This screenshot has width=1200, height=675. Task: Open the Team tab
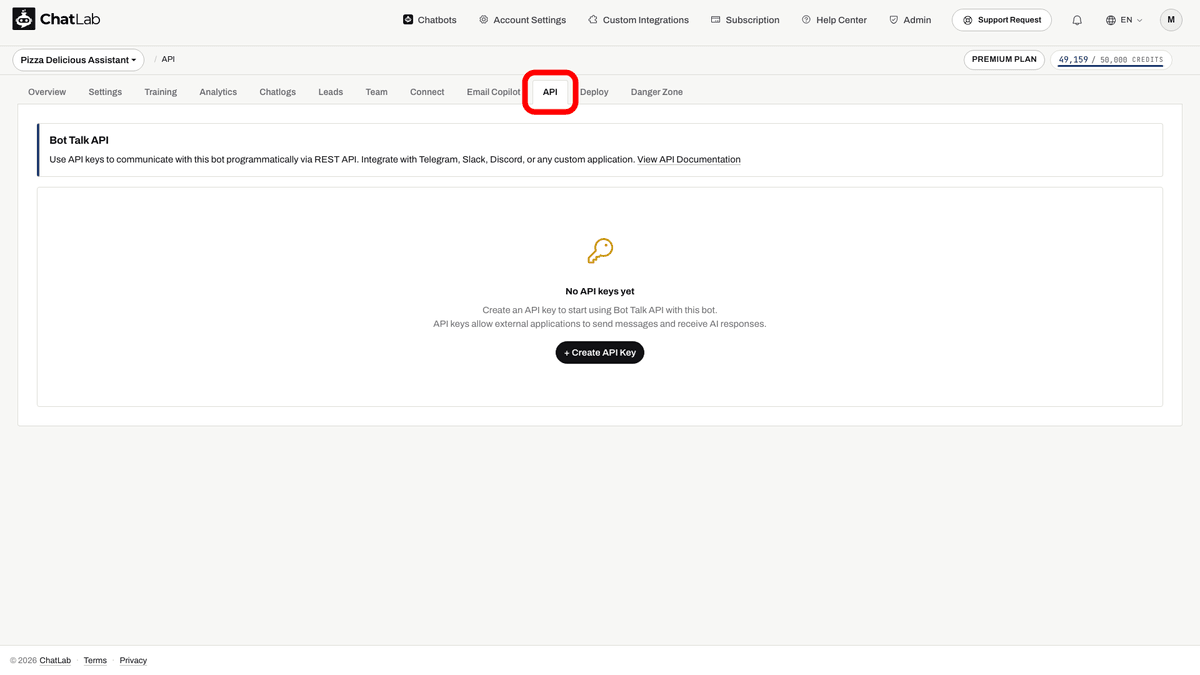pyautogui.click(x=376, y=92)
